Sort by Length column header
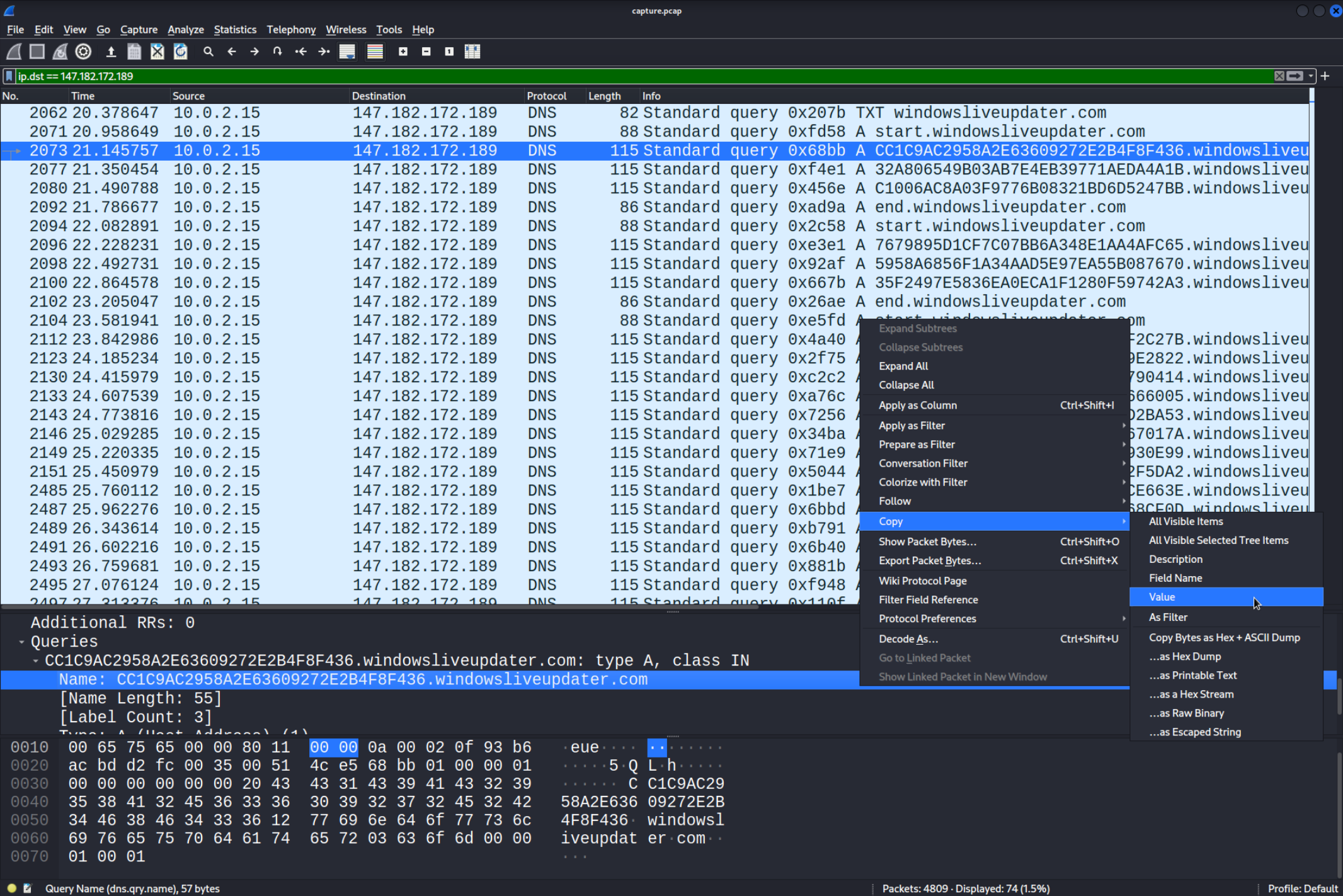The width and height of the screenshot is (1343, 896). pyautogui.click(x=612, y=96)
